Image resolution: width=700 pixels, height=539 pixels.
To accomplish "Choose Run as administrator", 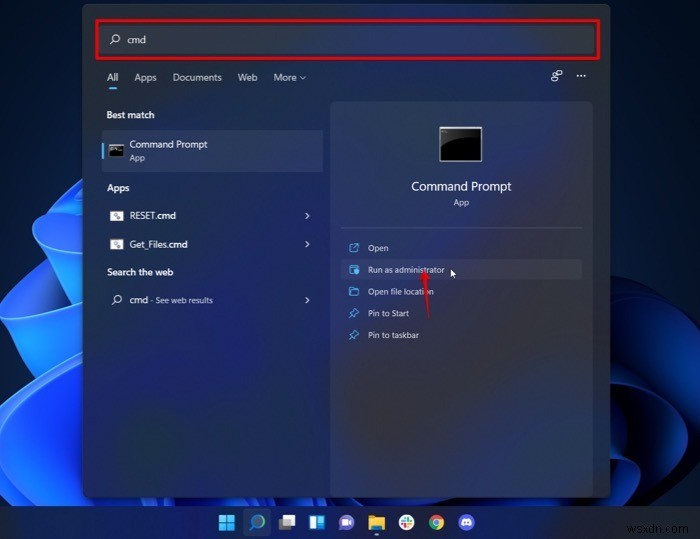I will pos(462,270).
